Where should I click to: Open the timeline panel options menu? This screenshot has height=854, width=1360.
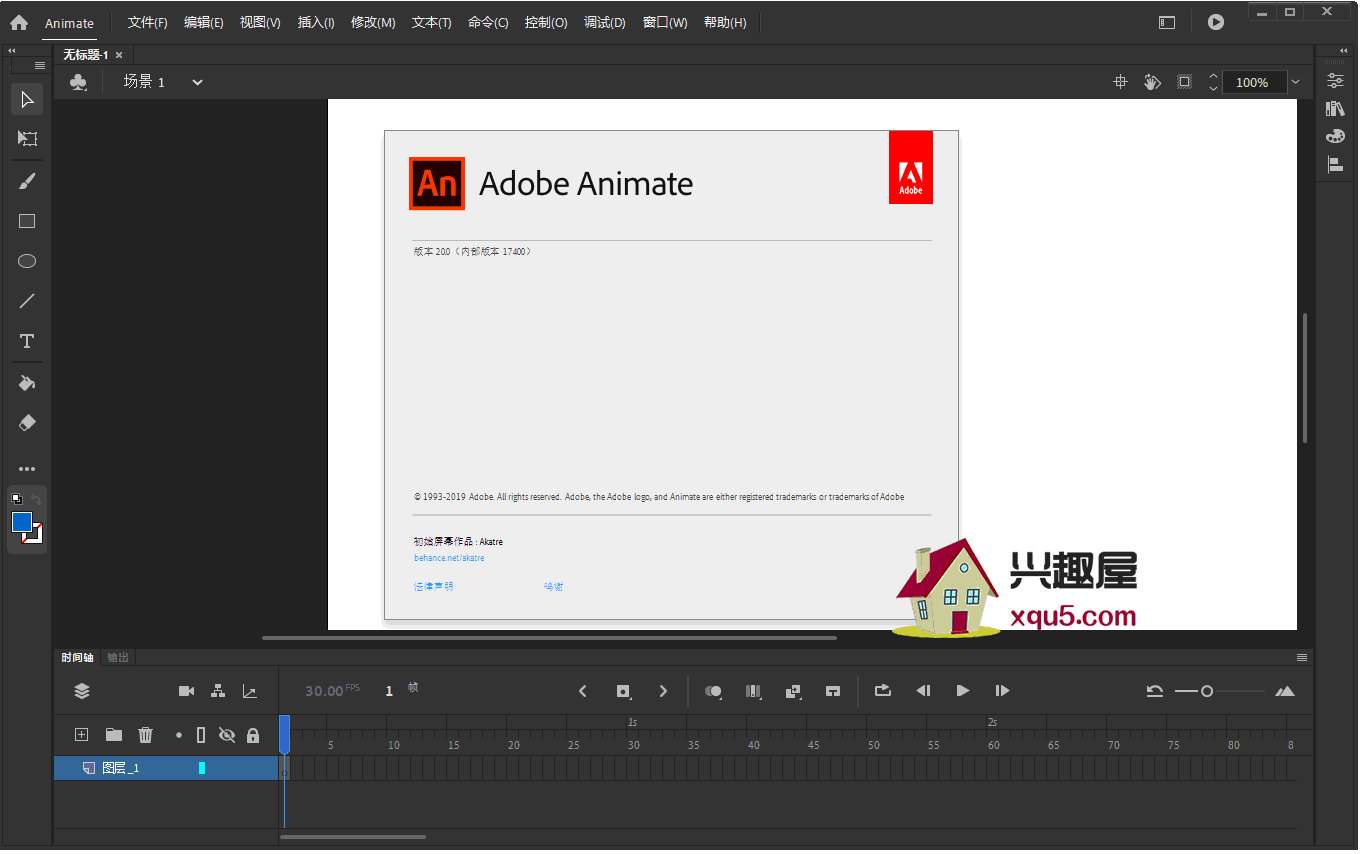(x=1302, y=657)
